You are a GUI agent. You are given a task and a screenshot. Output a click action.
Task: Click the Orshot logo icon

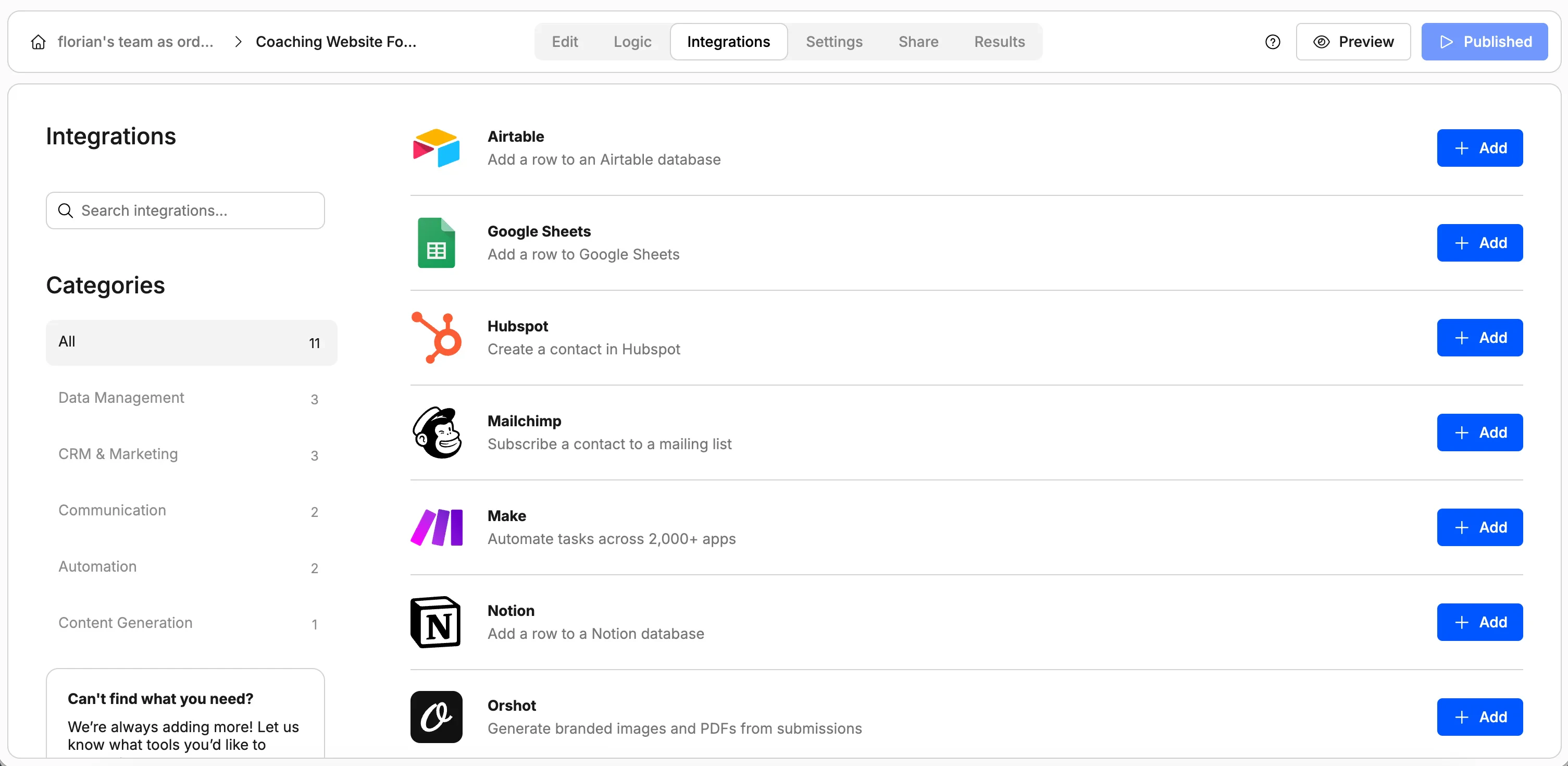tap(436, 716)
